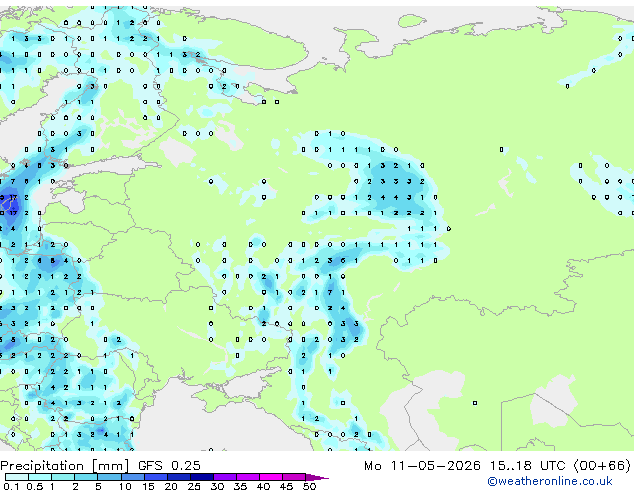The width and height of the screenshot is (634, 490).
Task: Click the over-50 mm legend arrow tip
Action: tap(317, 477)
